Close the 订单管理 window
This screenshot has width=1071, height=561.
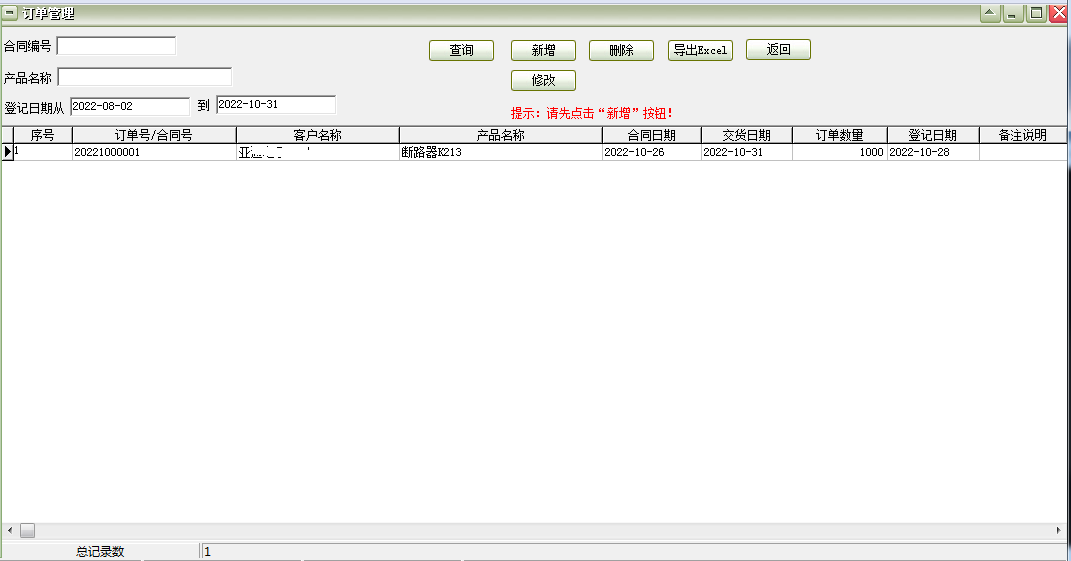[1059, 13]
